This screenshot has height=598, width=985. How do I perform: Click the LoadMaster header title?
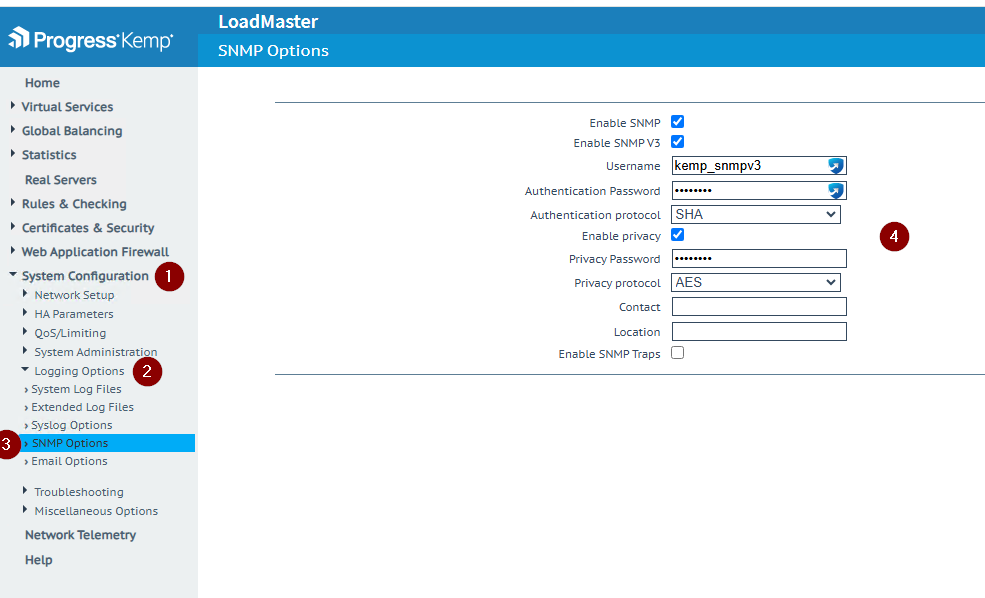268,21
